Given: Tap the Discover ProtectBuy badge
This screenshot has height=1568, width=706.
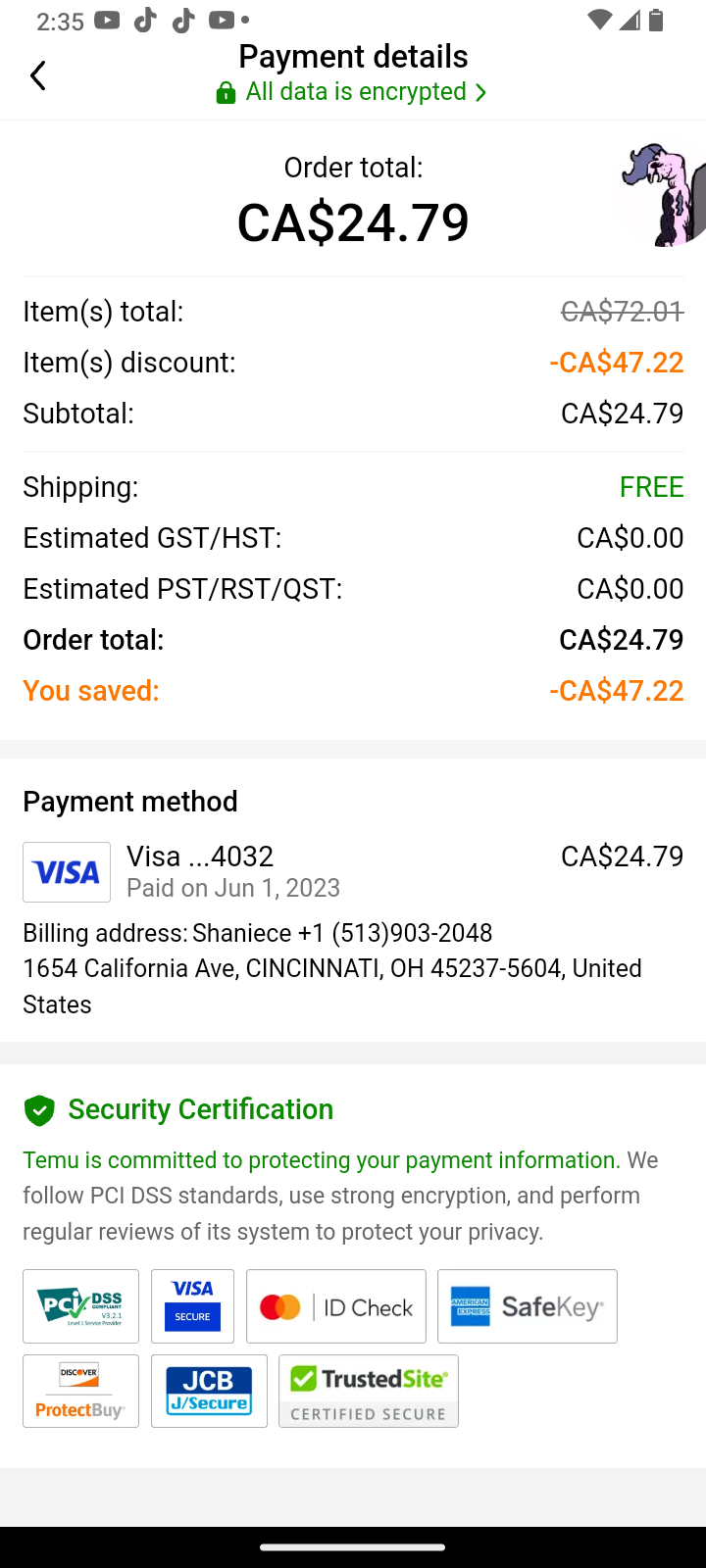Looking at the screenshot, I should coord(80,1391).
